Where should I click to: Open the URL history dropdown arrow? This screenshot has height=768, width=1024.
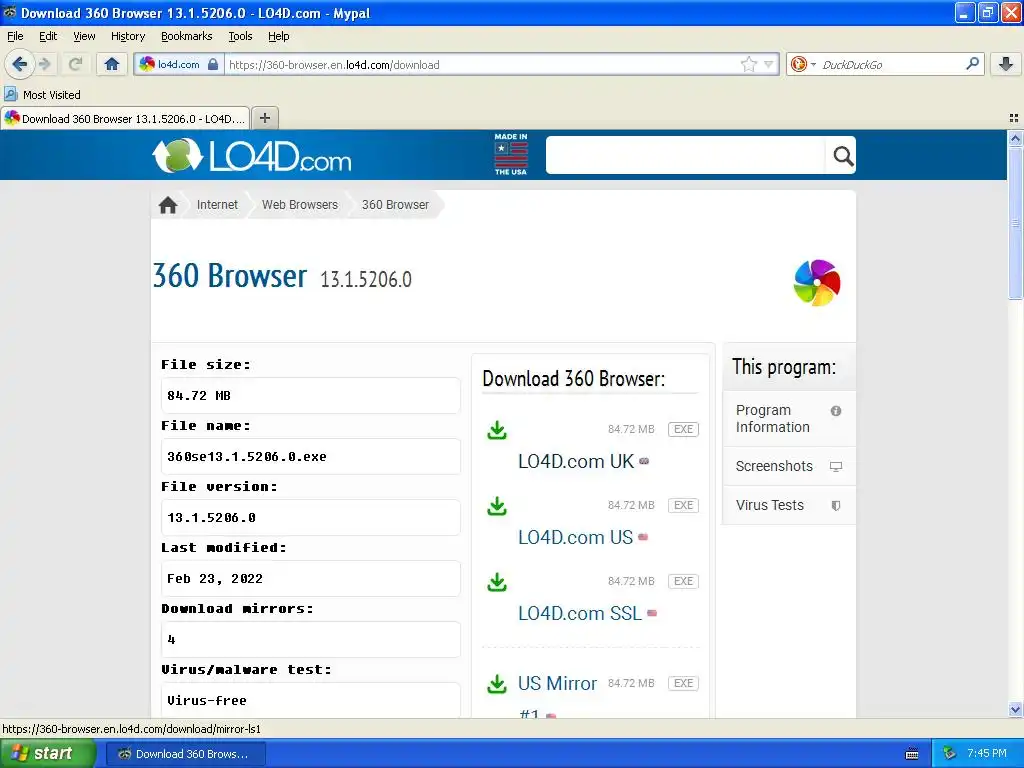[769, 64]
